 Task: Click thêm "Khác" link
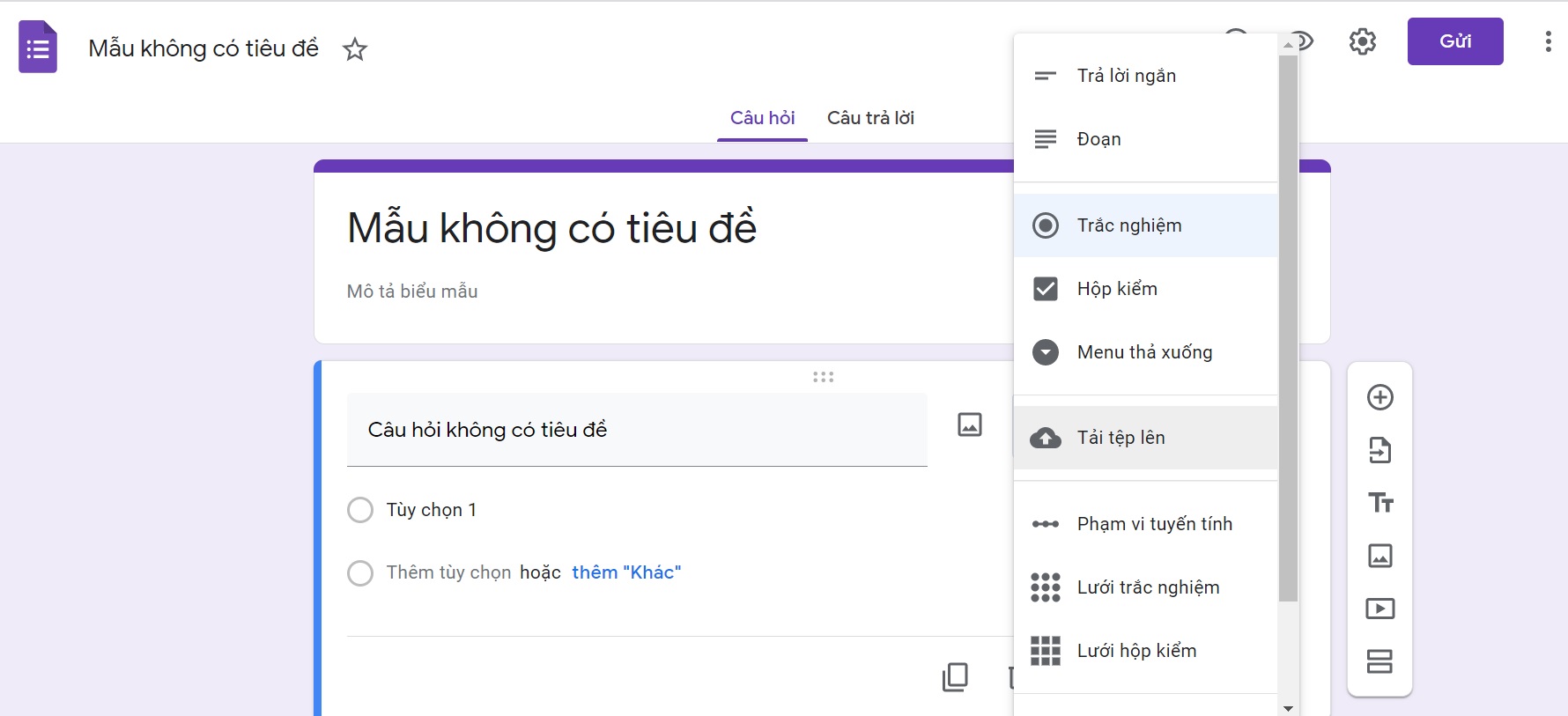pyautogui.click(x=626, y=572)
